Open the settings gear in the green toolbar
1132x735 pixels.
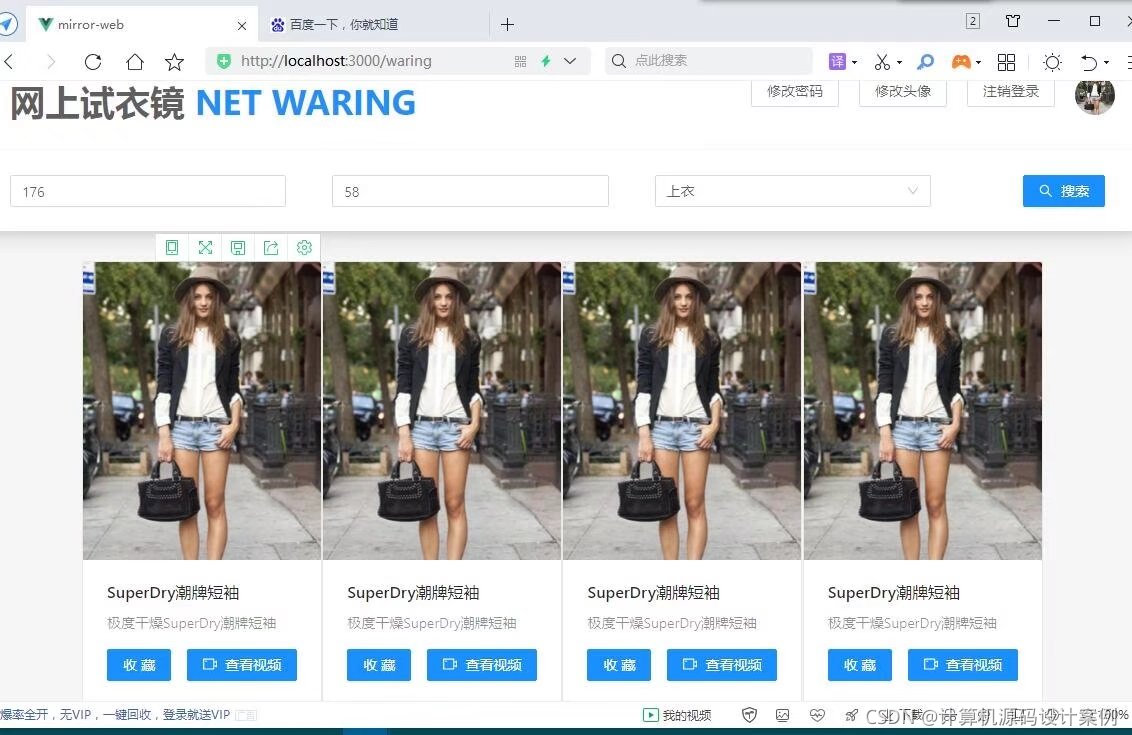[x=304, y=247]
